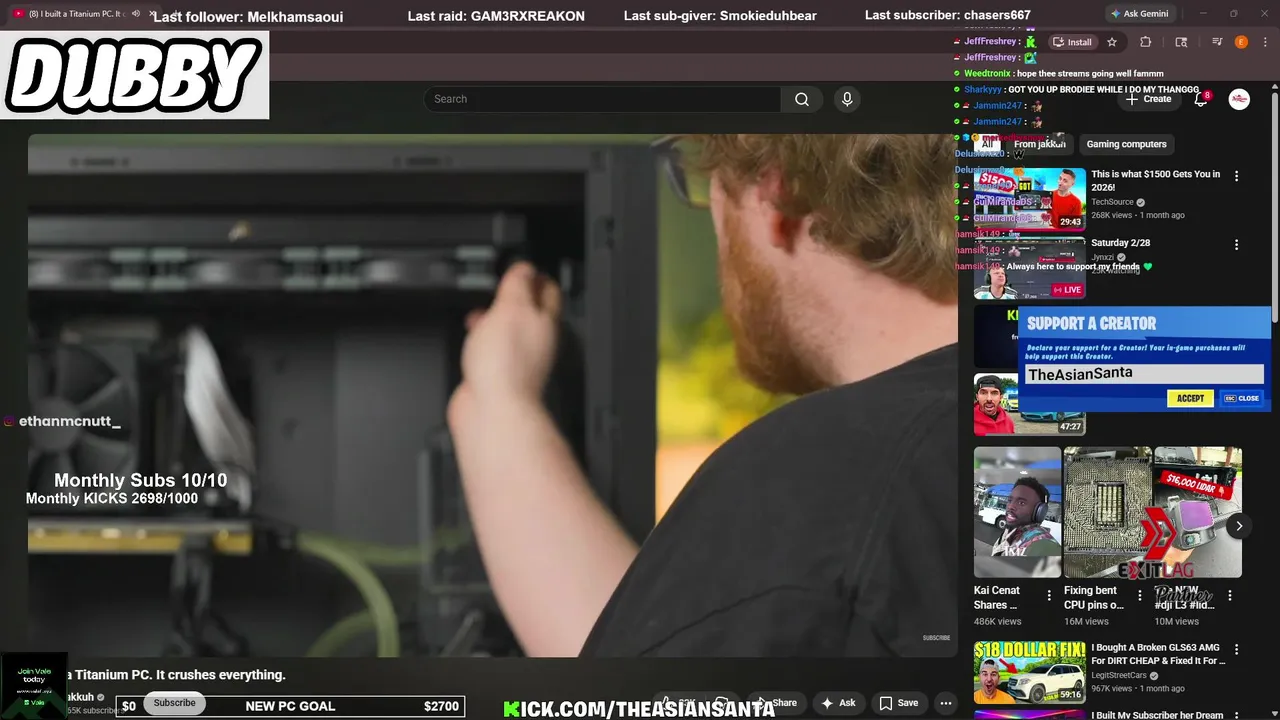Click the SUBSCRIBE watermark in video corner

tap(936, 638)
